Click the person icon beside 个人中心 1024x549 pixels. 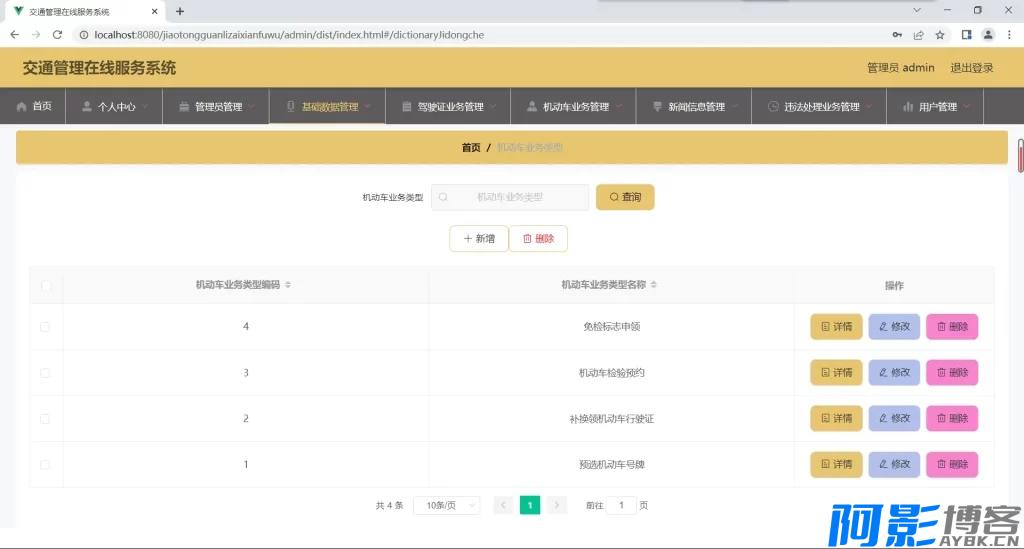87,106
